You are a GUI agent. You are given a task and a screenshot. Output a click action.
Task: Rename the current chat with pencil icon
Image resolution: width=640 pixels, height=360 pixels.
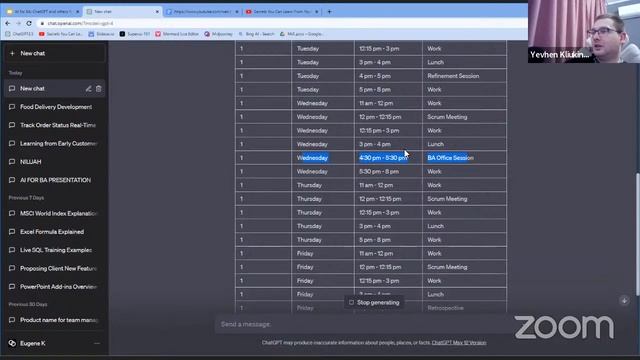point(88,89)
